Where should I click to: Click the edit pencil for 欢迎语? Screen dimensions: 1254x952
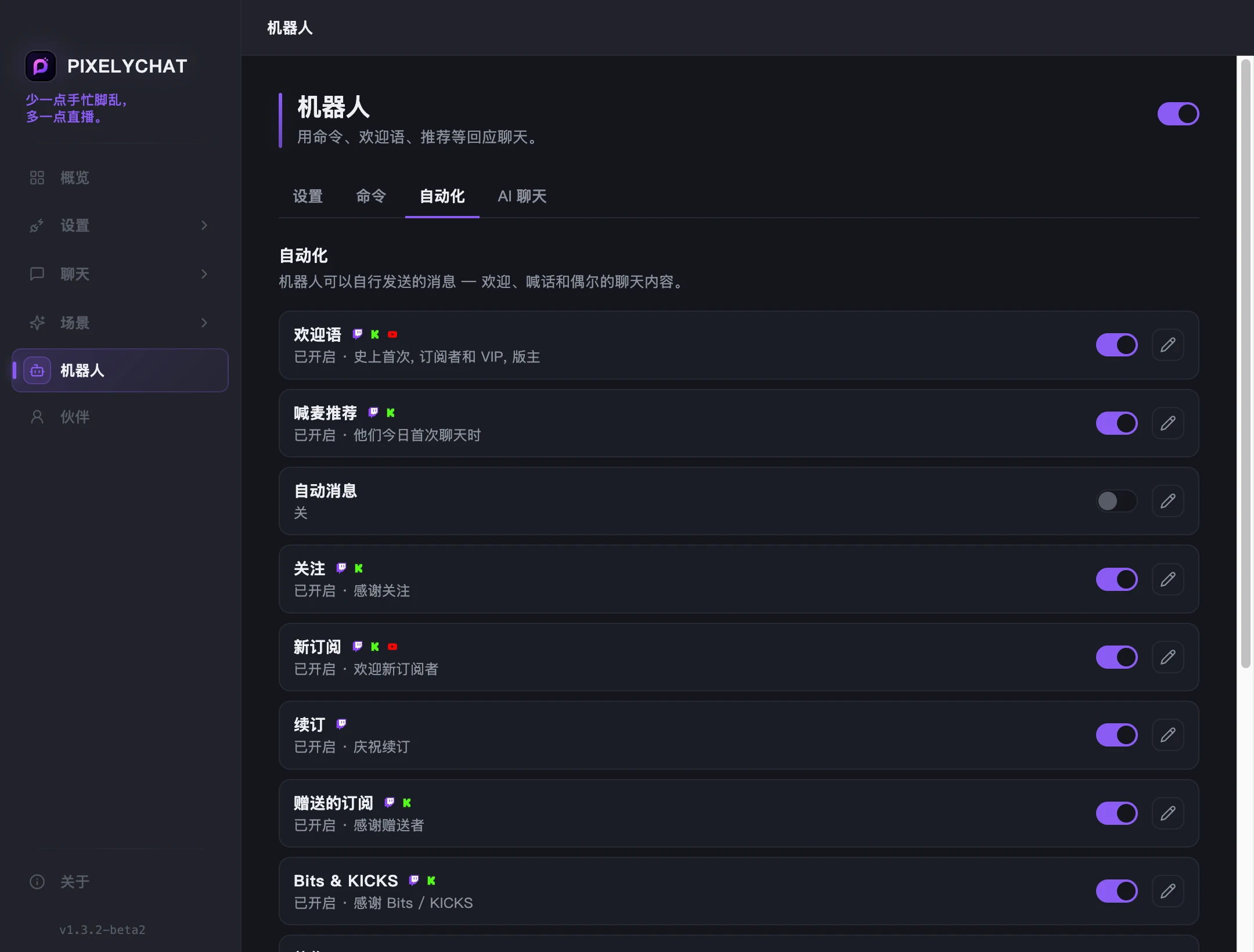point(1167,345)
